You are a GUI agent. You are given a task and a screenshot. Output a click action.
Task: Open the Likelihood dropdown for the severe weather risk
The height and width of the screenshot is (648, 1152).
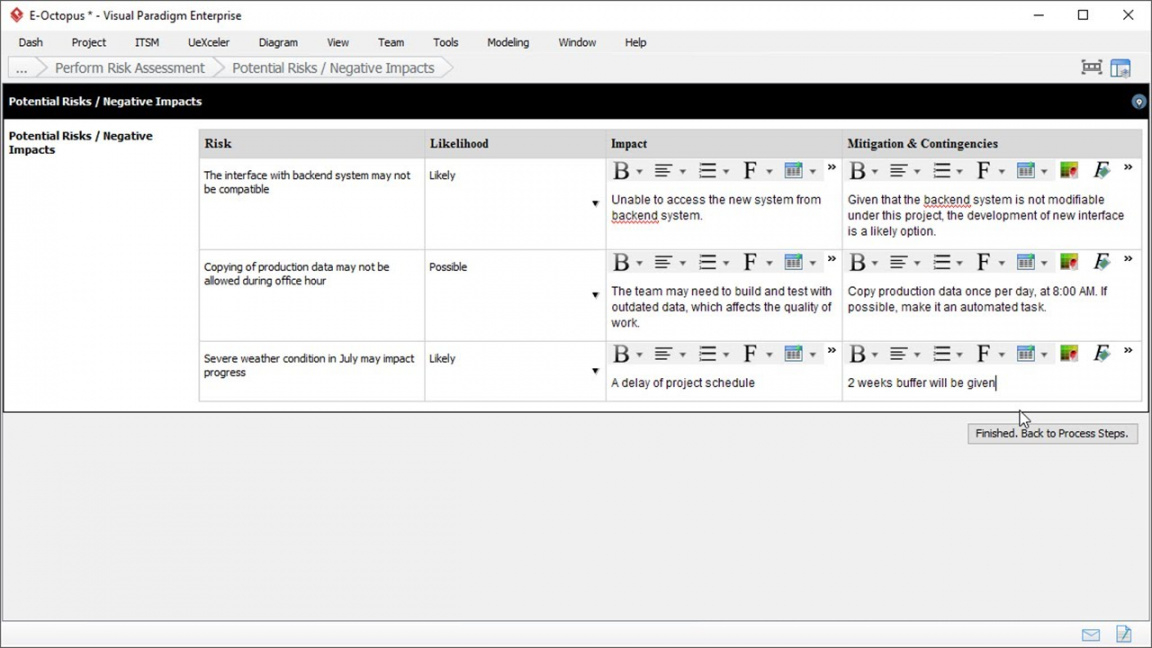[595, 371]
